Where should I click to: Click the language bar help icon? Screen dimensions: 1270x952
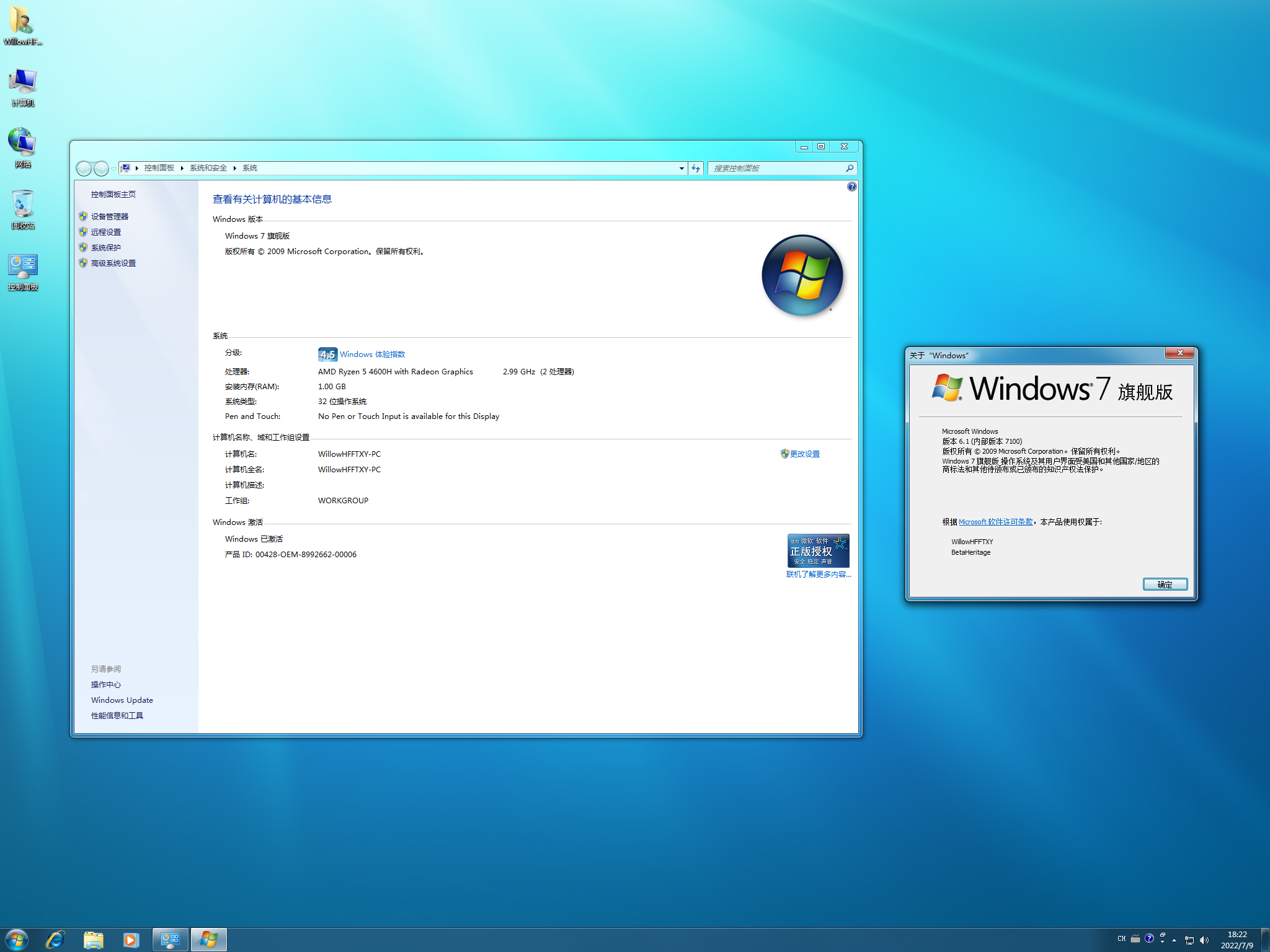[x=1149, y=938]
